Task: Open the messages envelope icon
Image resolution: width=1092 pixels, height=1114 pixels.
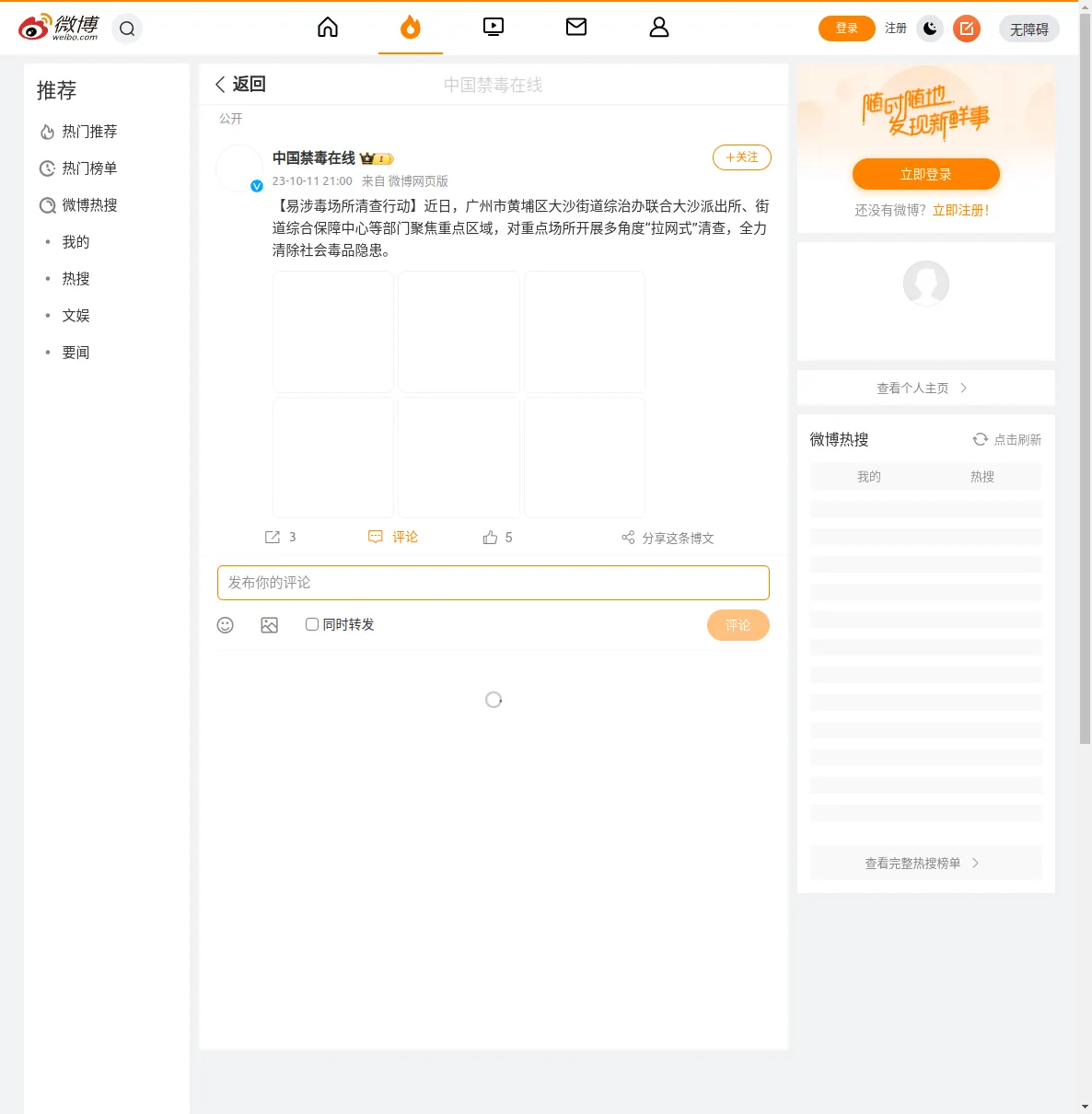Action: [576, 28]
